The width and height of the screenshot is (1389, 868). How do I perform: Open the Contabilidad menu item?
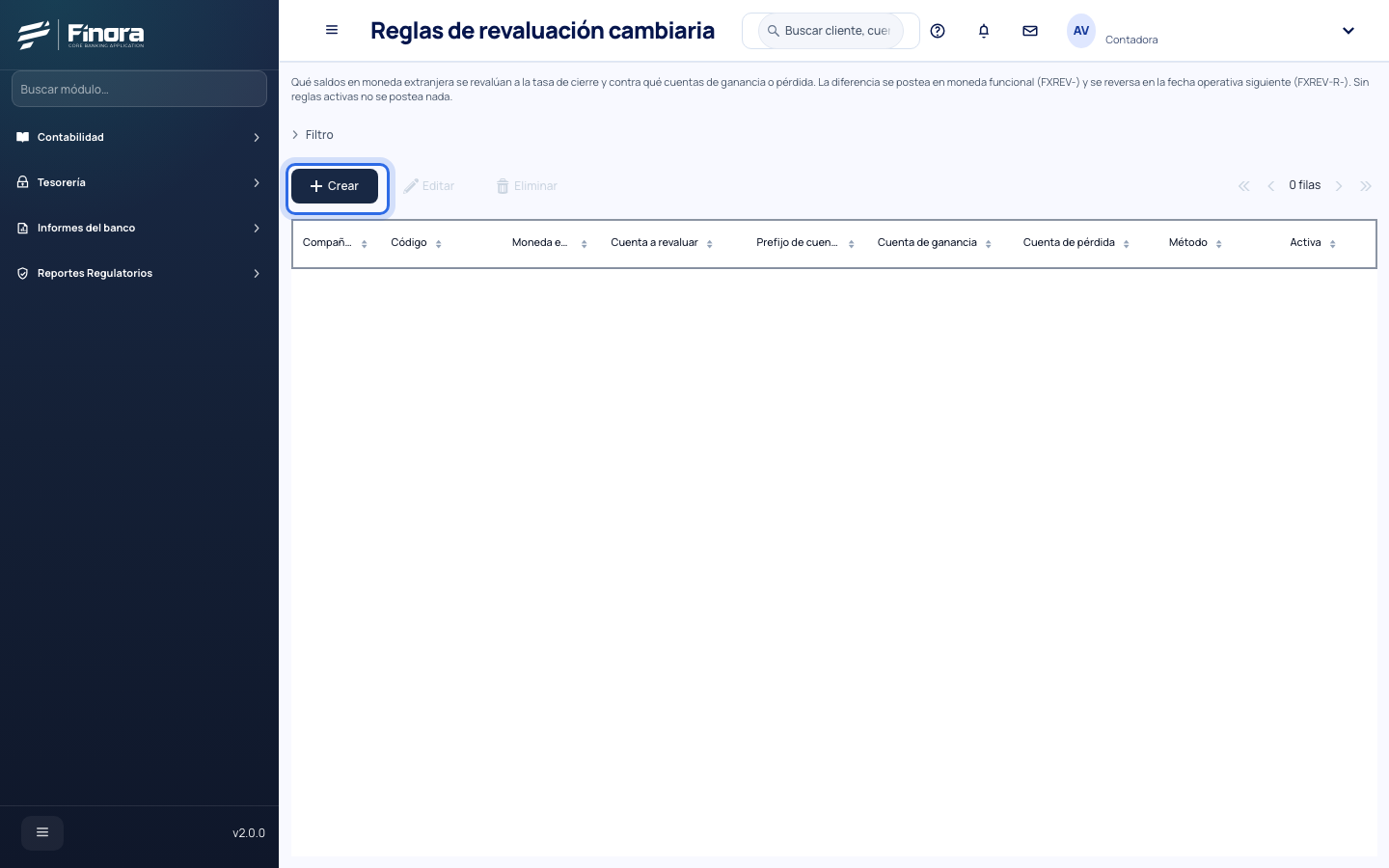(139, 137)
